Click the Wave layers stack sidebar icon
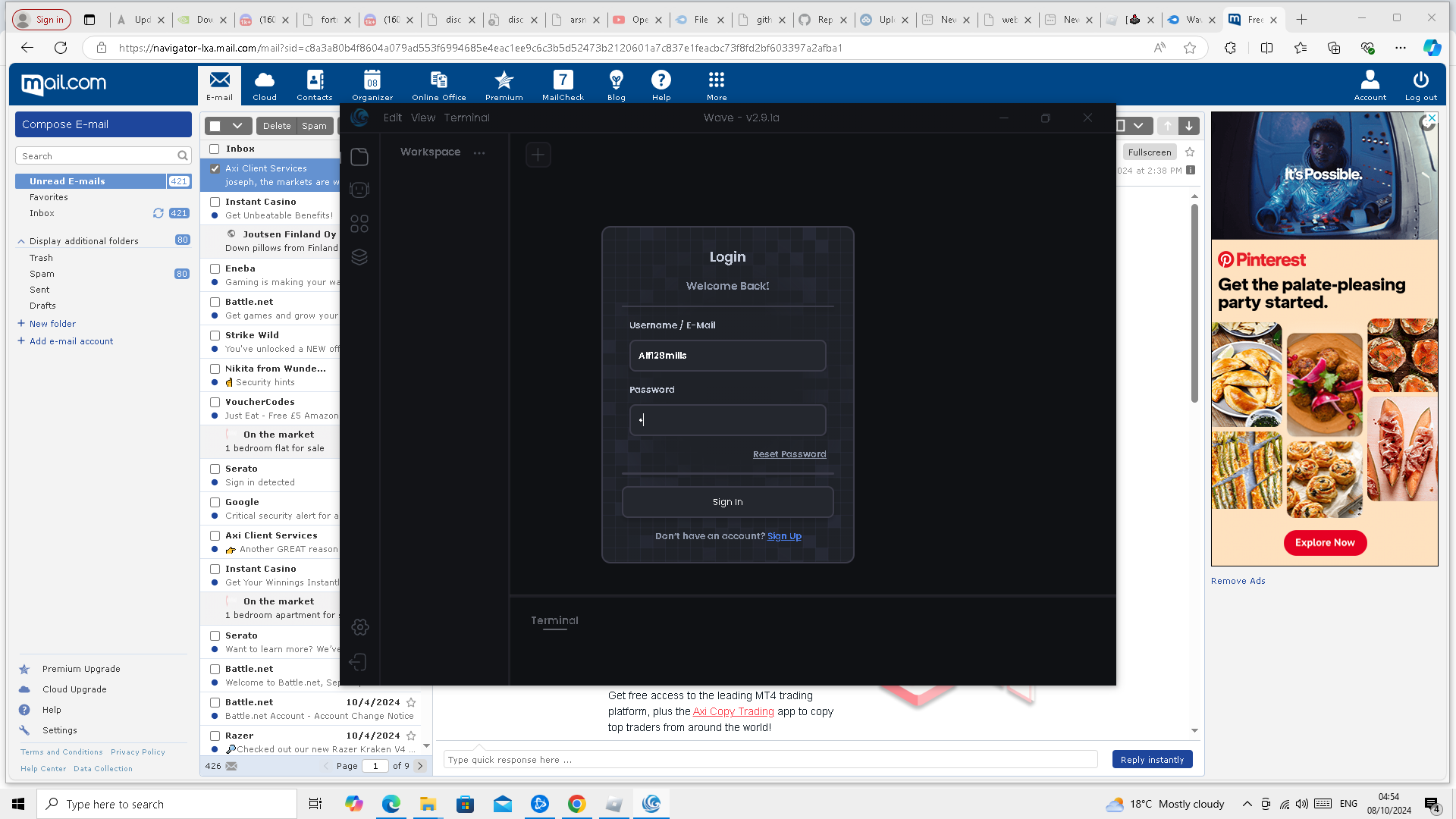The height and width of the screenshot is (819, 1456). tap(359, 257)
